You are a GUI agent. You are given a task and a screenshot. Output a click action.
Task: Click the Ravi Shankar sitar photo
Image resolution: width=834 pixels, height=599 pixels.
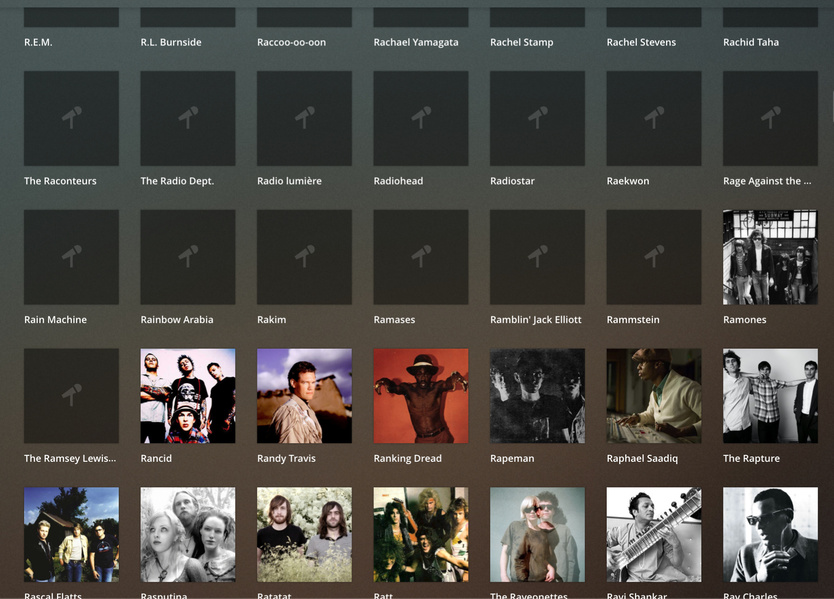(x=654, y=535)
